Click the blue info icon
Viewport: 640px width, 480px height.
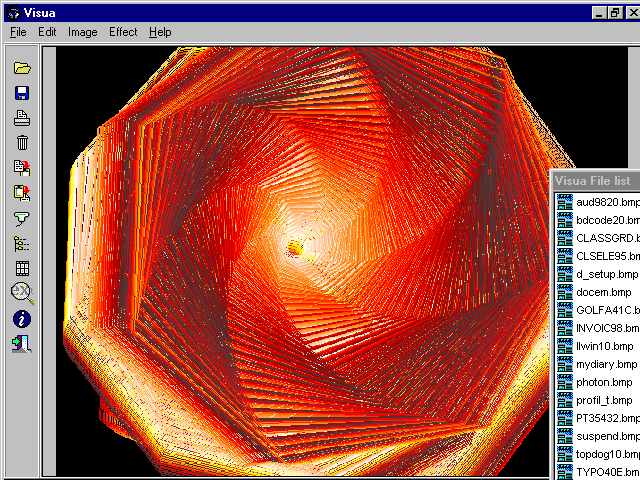22,319
